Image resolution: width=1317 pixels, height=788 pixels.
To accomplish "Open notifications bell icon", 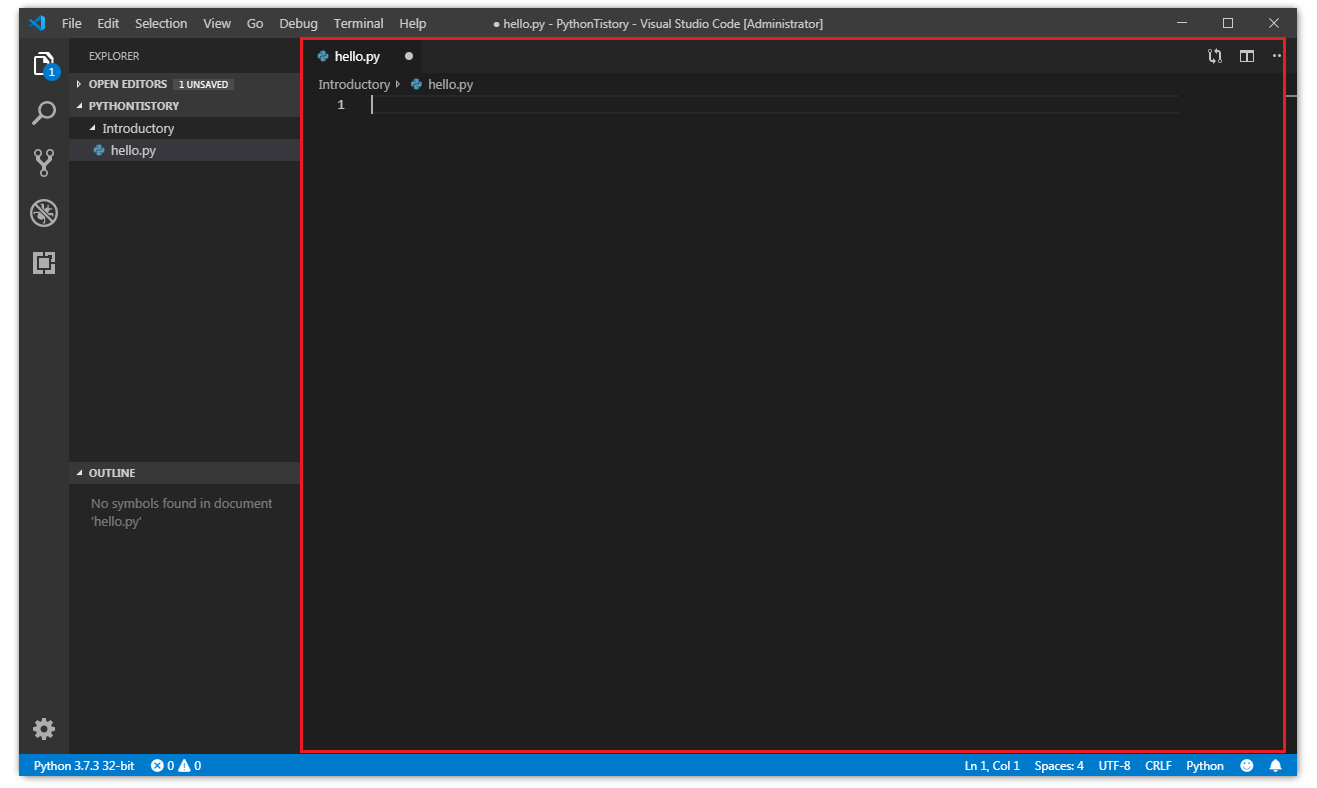I will point(1275,766).
